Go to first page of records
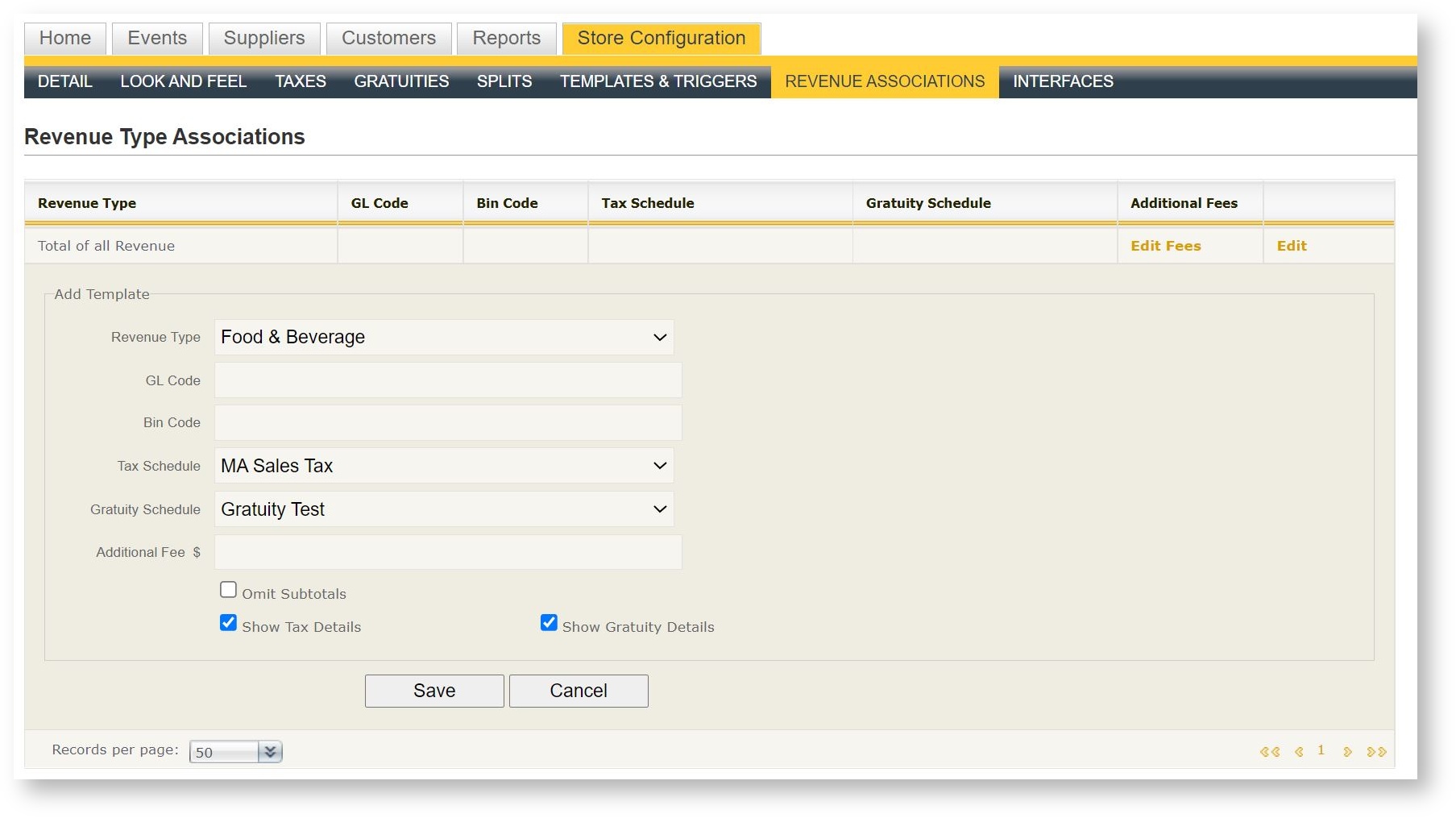The width and height of the screenshot is (1456, 818). point(1269,752)
